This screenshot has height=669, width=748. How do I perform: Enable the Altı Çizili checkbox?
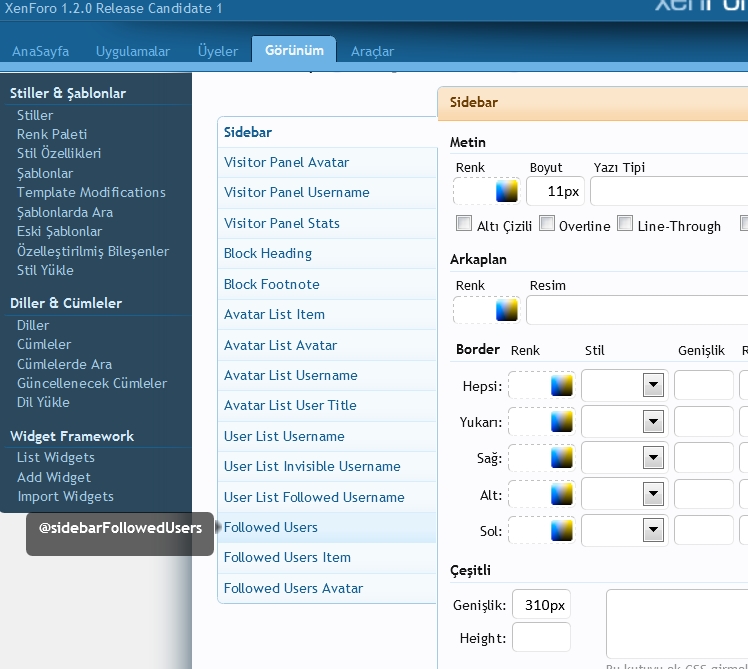click(x=464, y=224)
